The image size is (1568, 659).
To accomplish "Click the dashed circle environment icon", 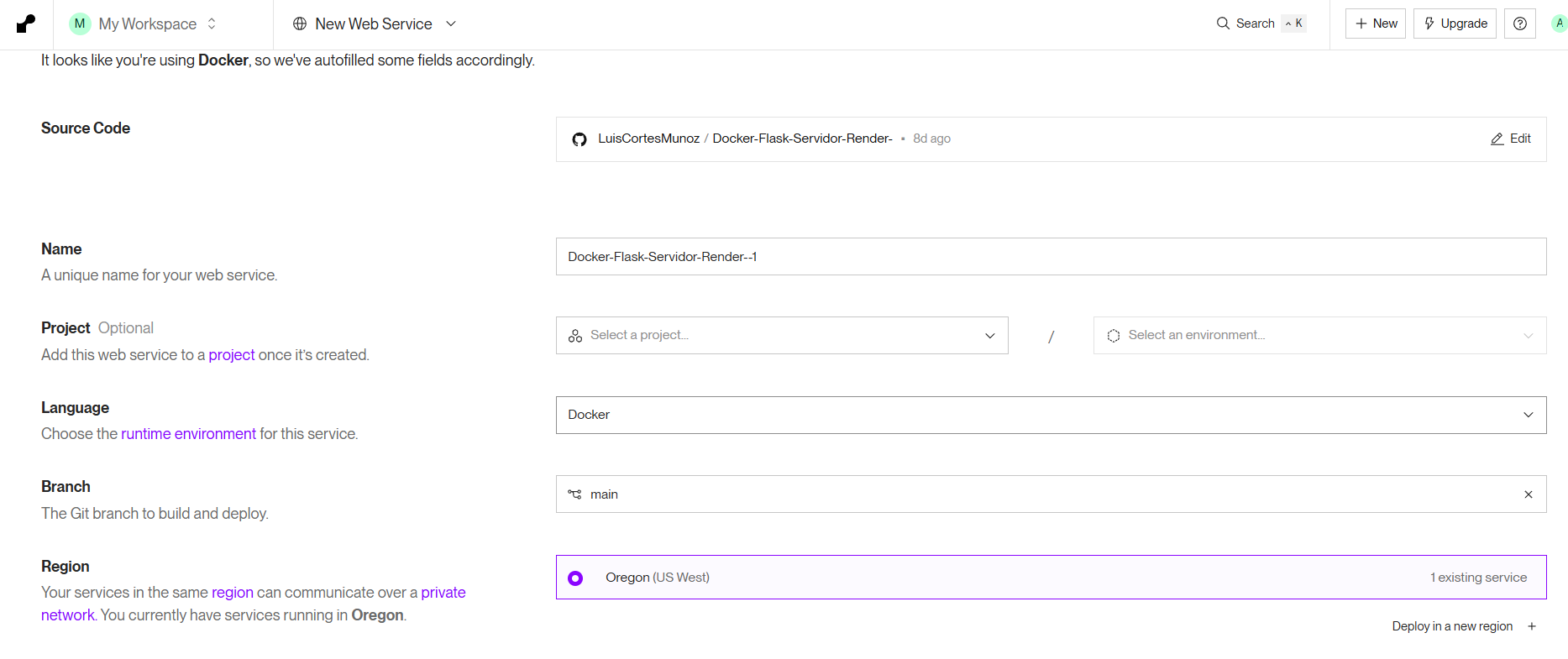I will (x=1114, y=336).
